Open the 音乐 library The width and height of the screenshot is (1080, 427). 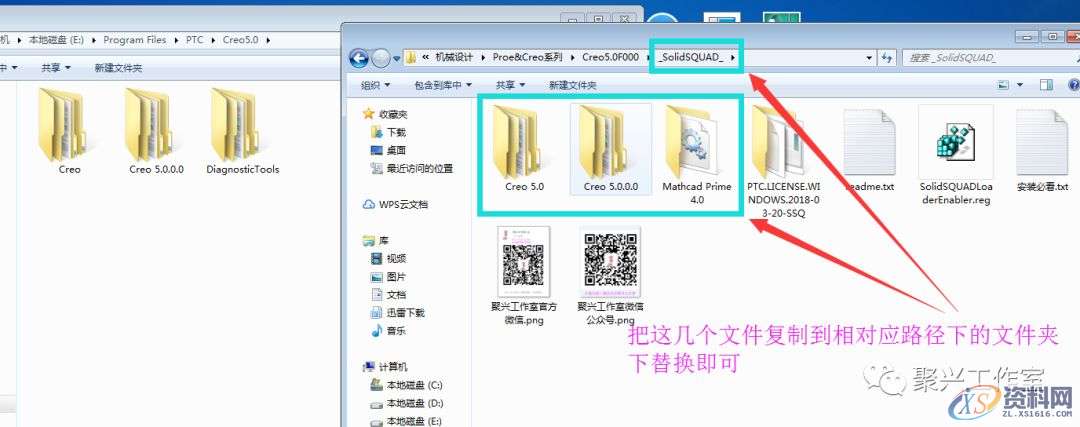389,331
